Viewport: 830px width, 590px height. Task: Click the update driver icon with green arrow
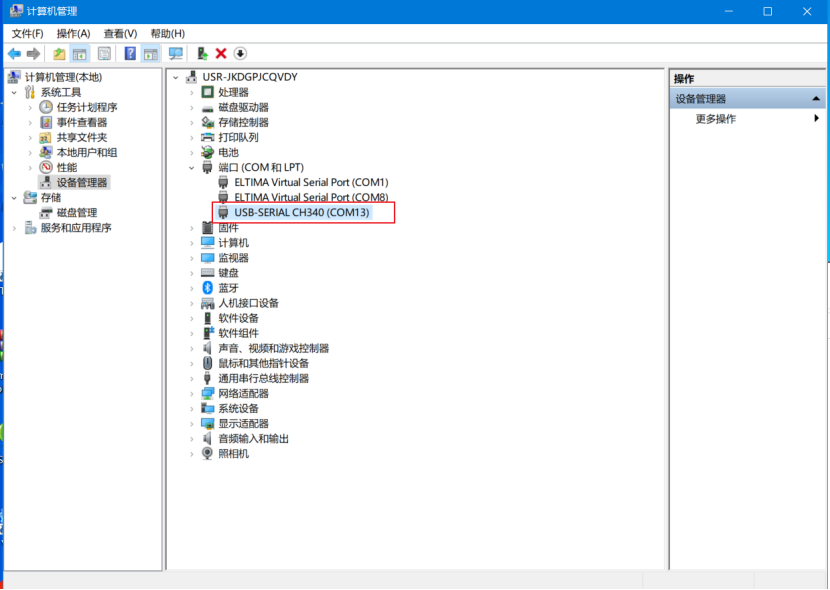(203, 53)
